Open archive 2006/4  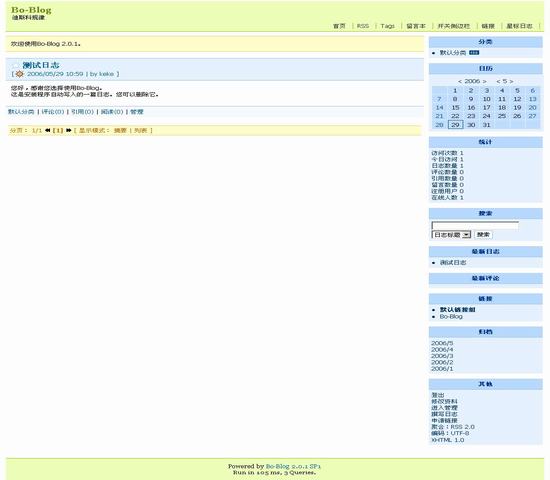click(442, 349)
